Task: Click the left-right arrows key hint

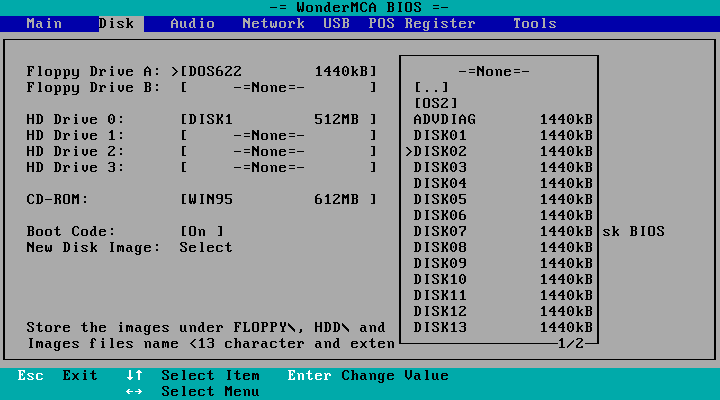Action: [134, 391]
